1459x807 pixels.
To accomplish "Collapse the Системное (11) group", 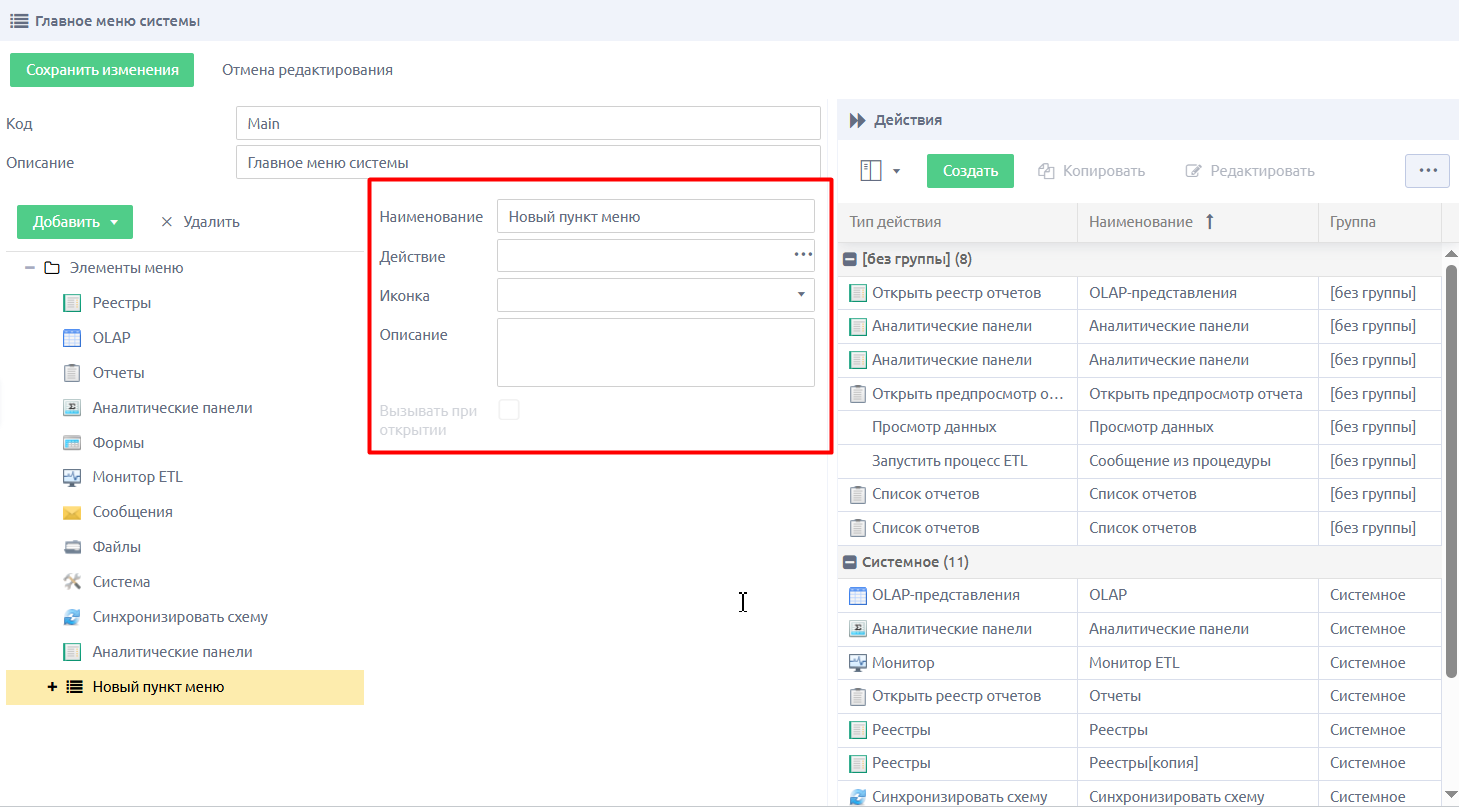I will click(x=849, y=562).
